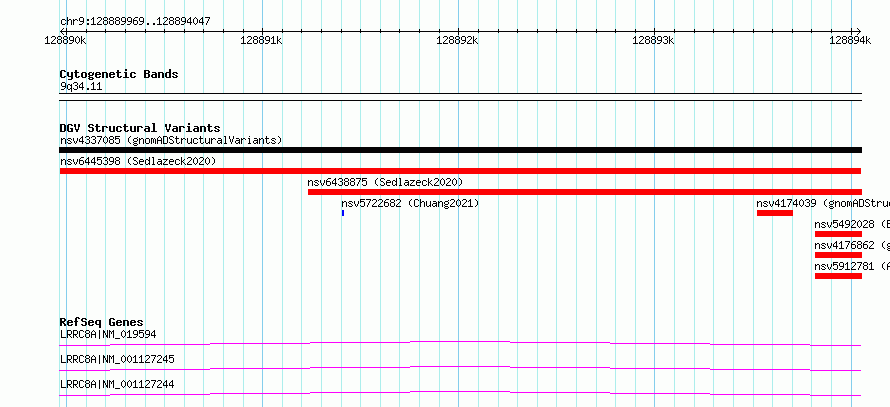Click the 128890k ruler tick label

point(65,40)
